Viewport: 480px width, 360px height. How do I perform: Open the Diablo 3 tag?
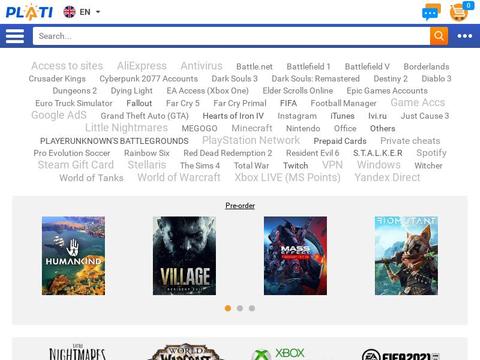tap(436, 79)
